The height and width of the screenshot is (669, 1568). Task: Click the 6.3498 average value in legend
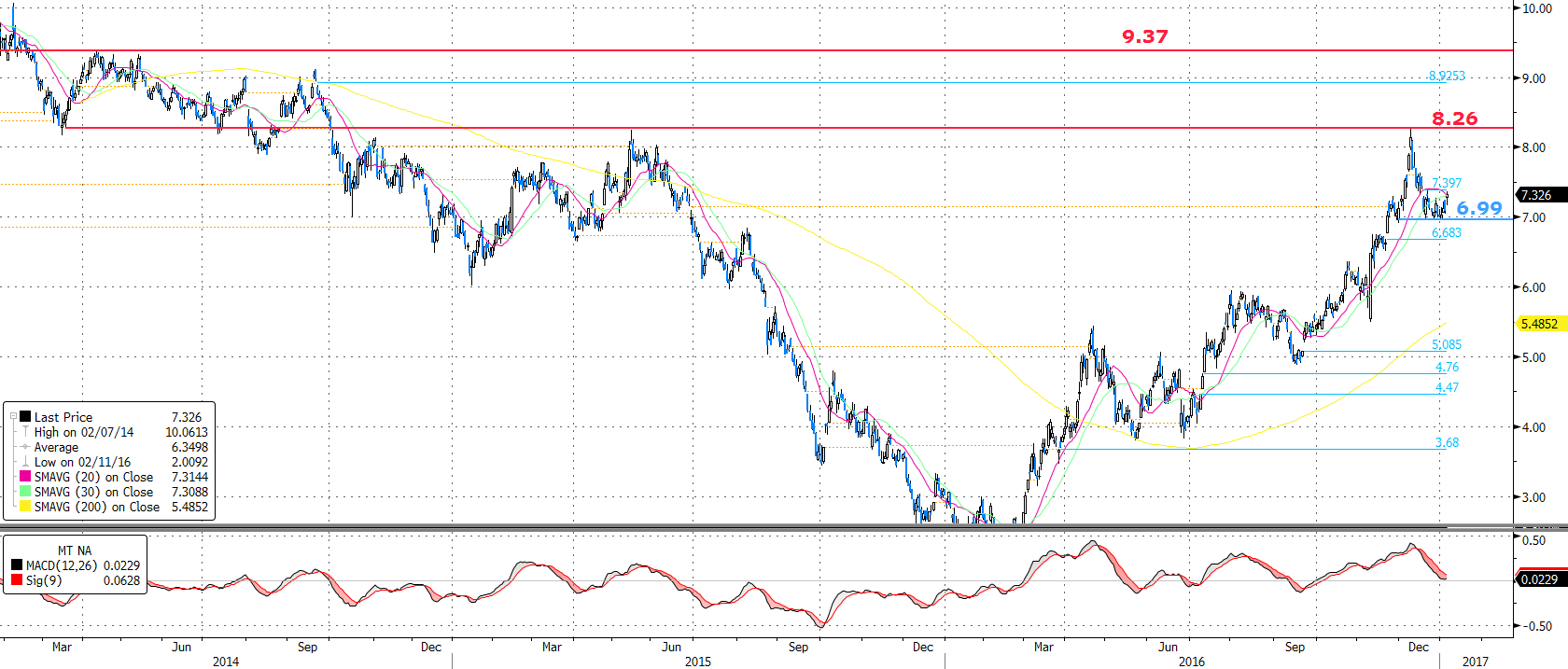tap(189, 447)
